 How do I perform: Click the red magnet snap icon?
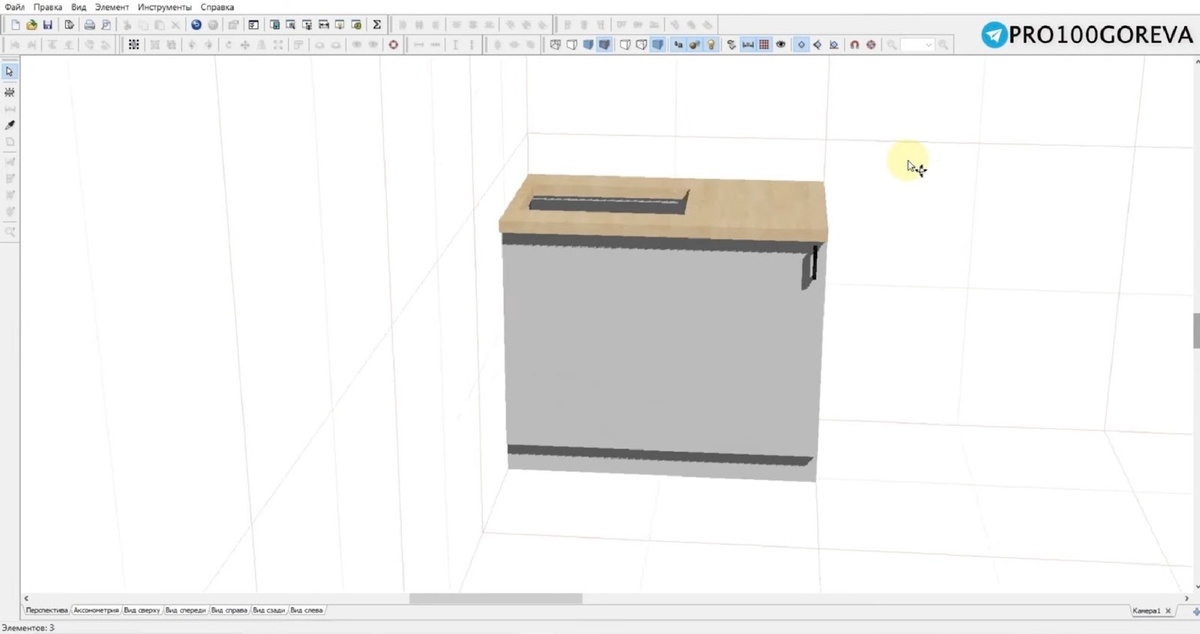(854, 44)
